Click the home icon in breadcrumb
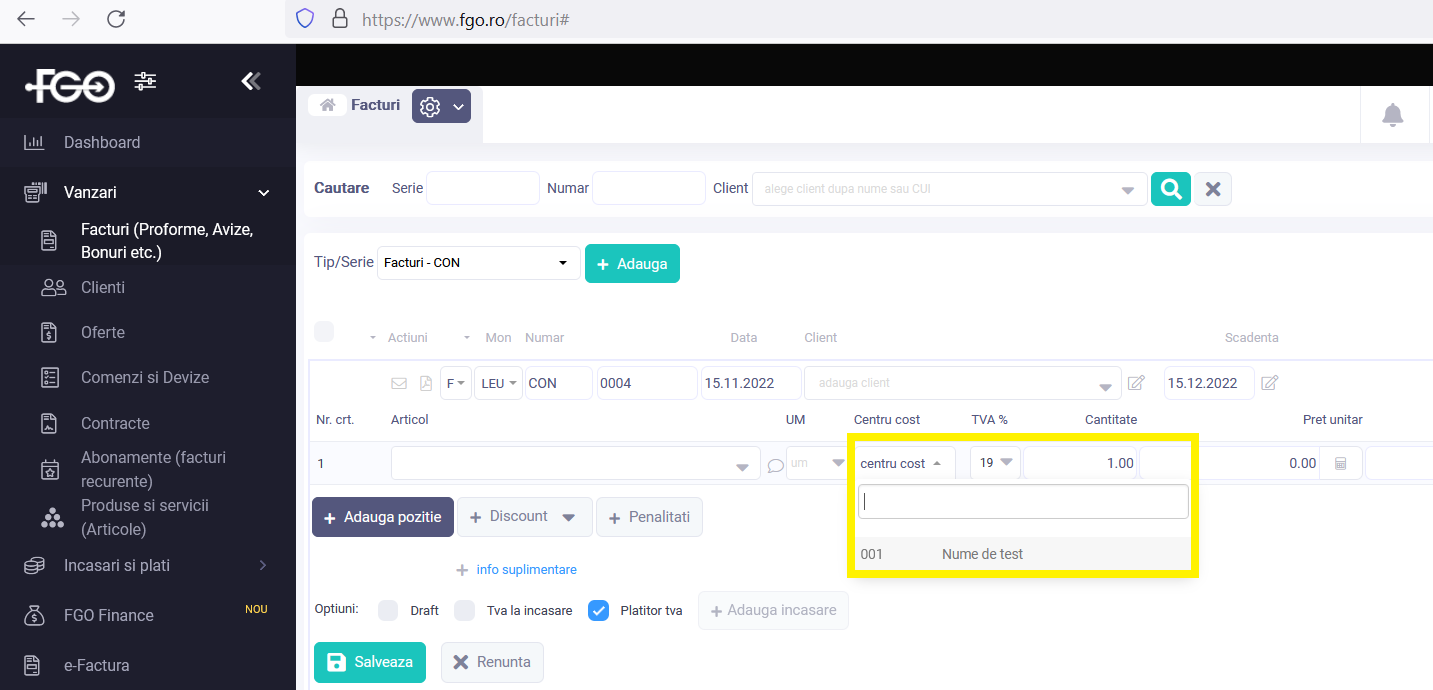 pyautogui.click(x=327, y=105)
